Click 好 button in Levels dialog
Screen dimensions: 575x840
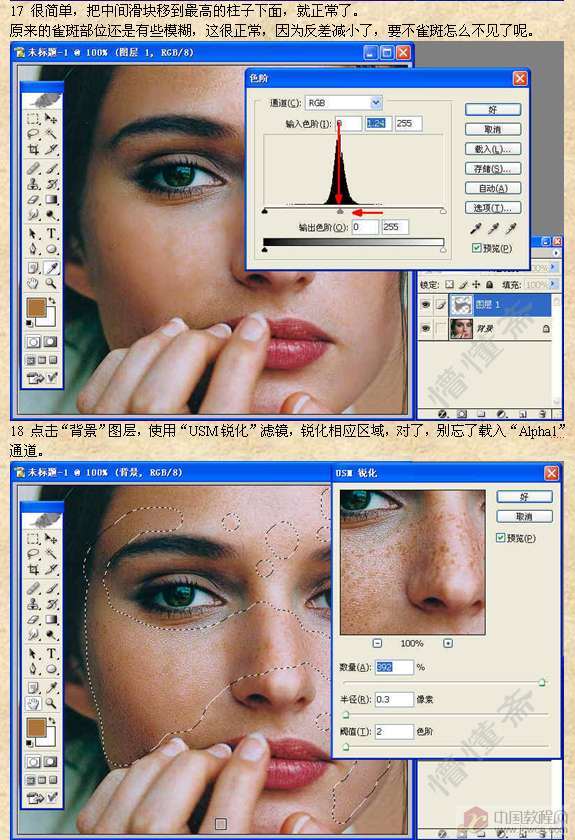click(x=492, y=109)
